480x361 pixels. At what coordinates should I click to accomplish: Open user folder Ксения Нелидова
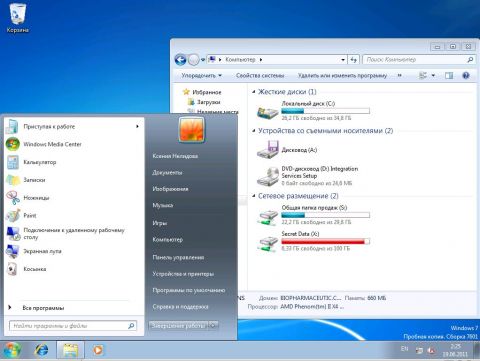pyautogui.click(x=175, y=156)
